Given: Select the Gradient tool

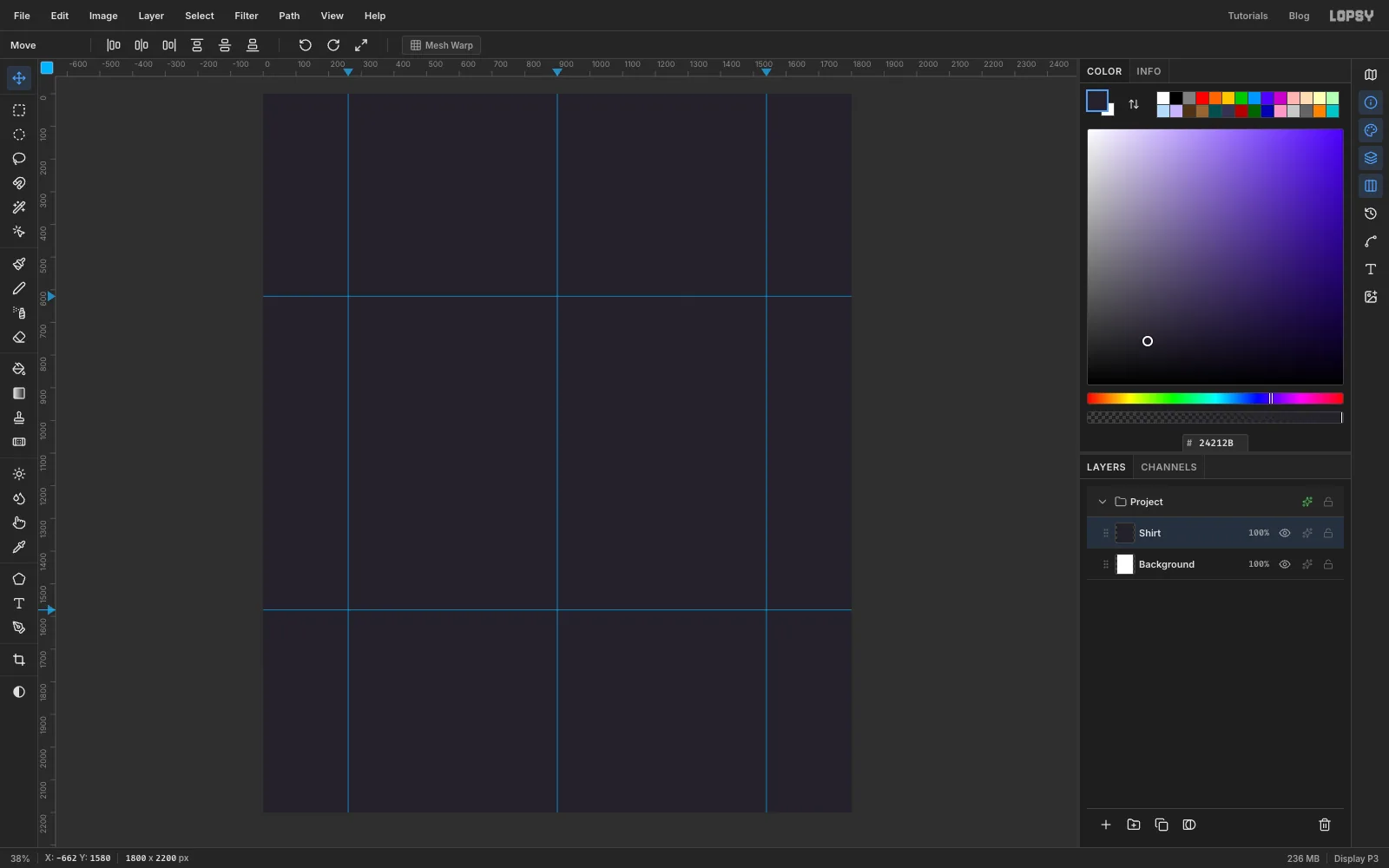Looking at the screenshot, I should (x=18, y=393).
